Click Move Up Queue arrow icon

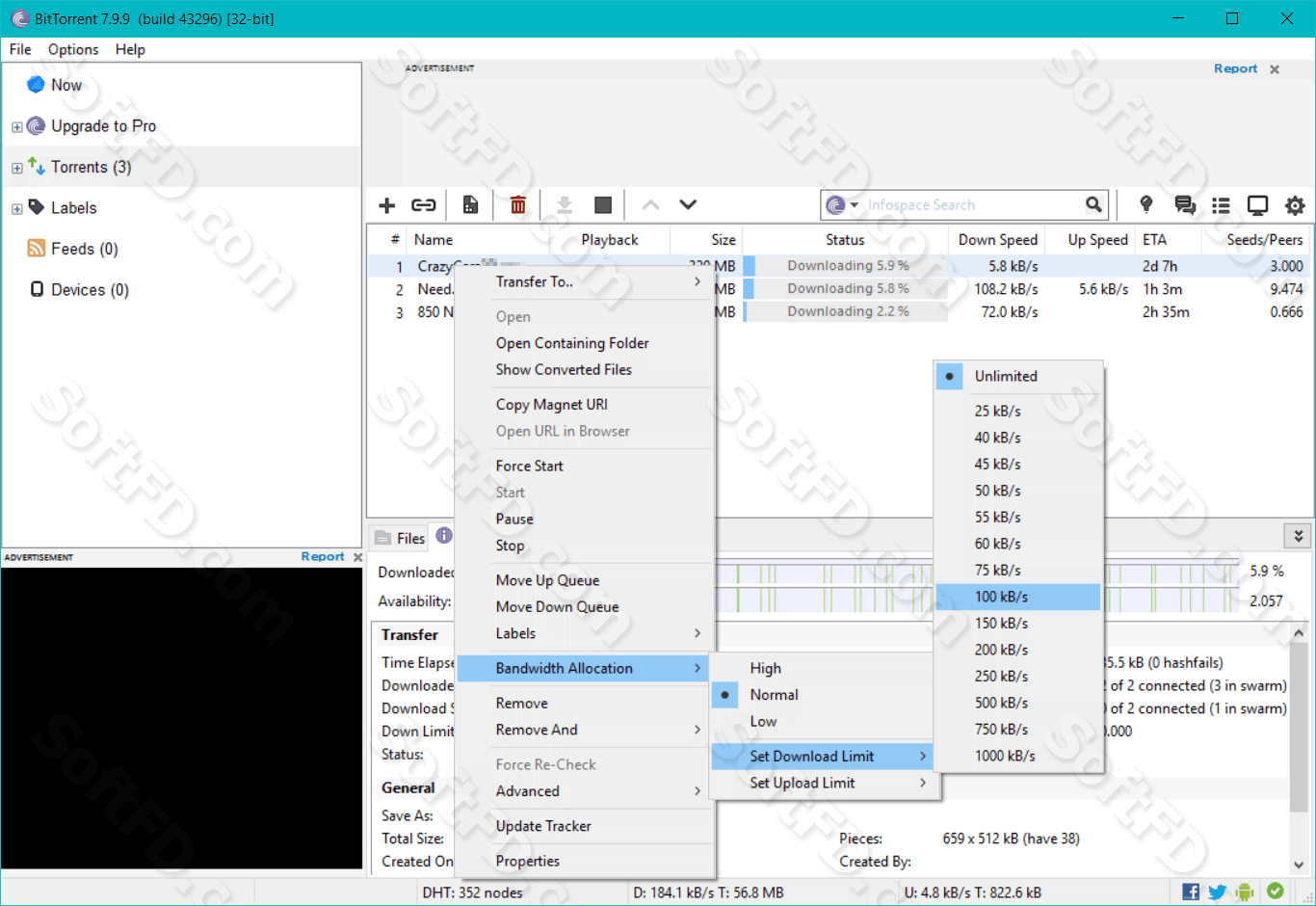click(x=651, y=205)
